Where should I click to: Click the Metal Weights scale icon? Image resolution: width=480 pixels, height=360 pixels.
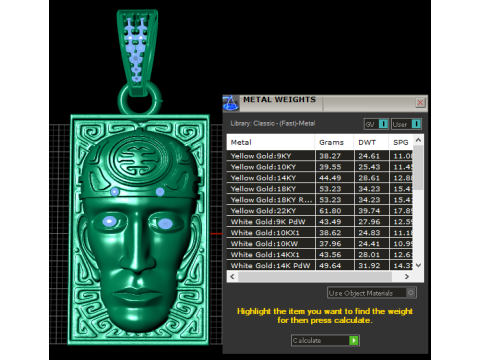pos(231,103)
